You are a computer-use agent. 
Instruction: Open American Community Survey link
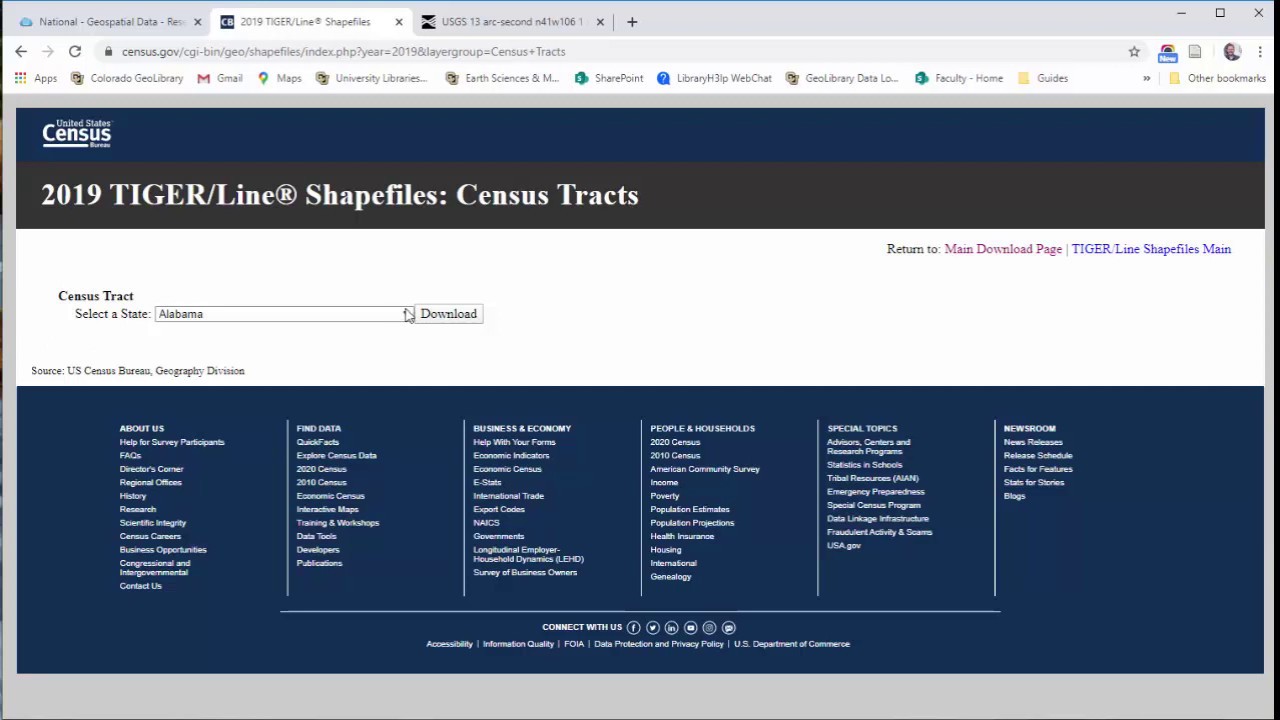tap(705, 469)
